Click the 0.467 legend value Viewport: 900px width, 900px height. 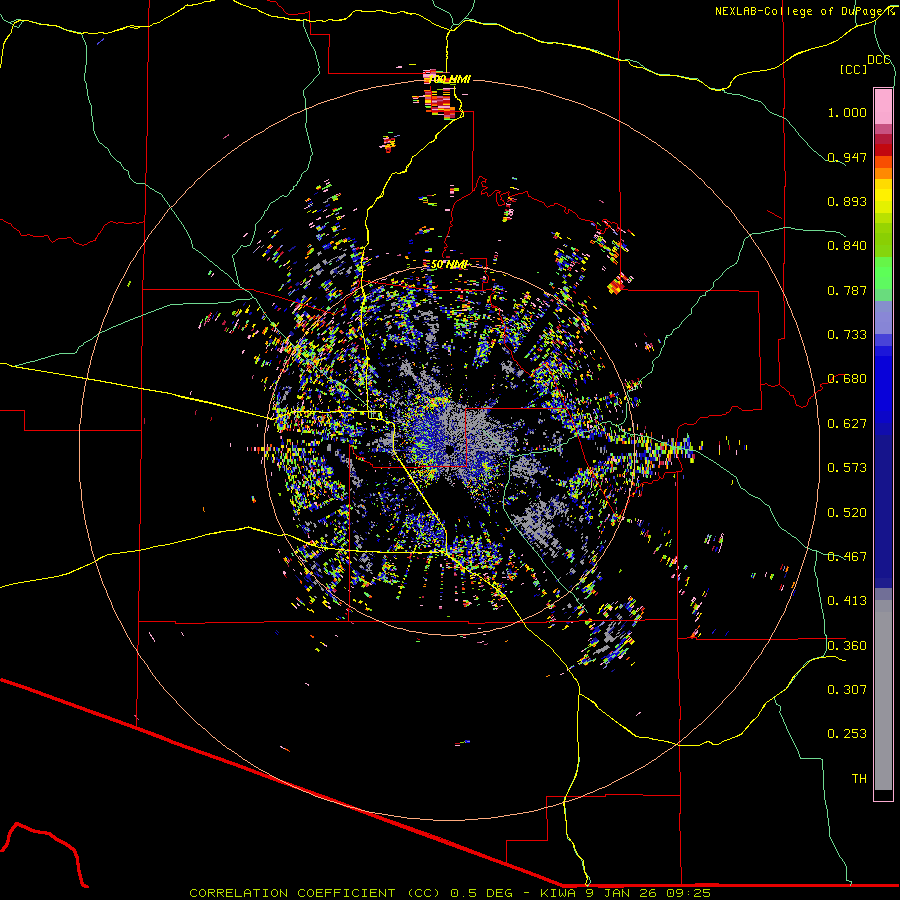tap(847, 557)
